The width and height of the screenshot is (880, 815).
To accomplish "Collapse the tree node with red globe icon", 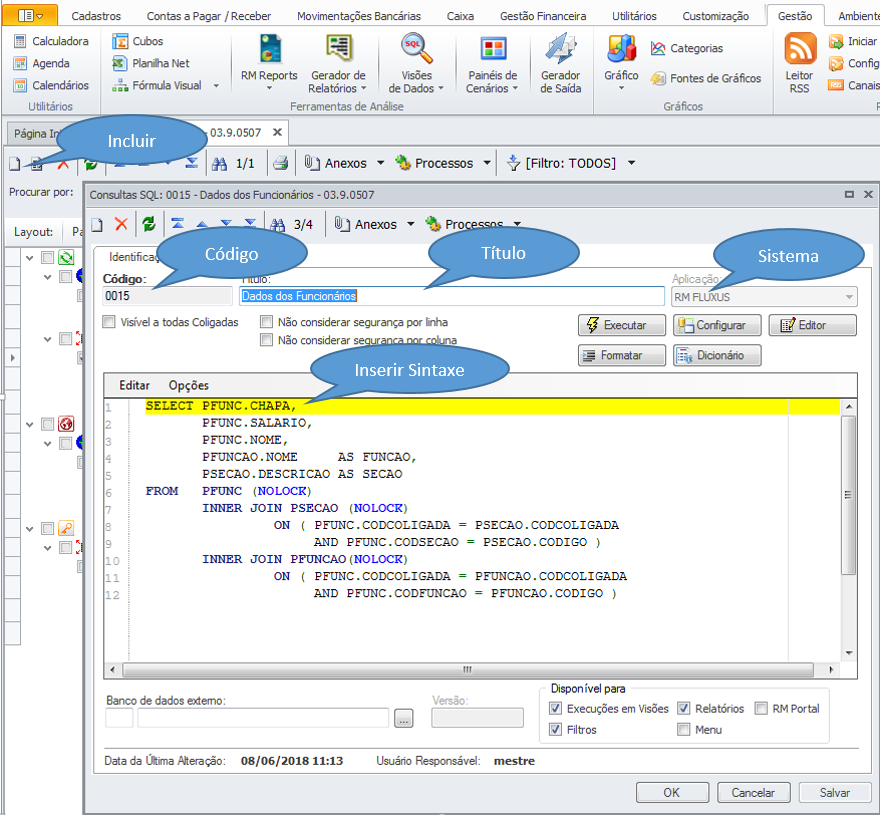I will pos(30,424).
